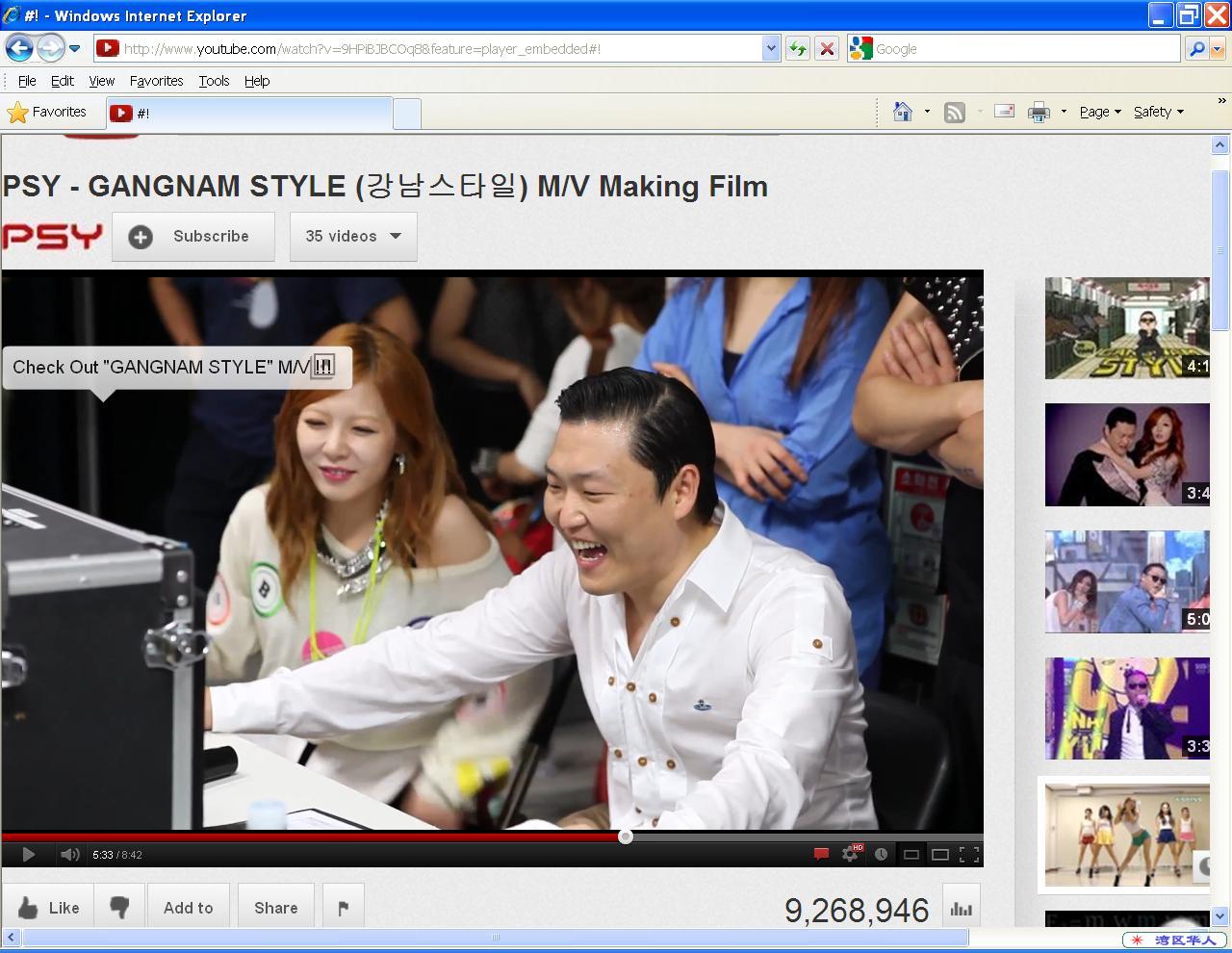Open the Favorites star panel button

[47, 113]
